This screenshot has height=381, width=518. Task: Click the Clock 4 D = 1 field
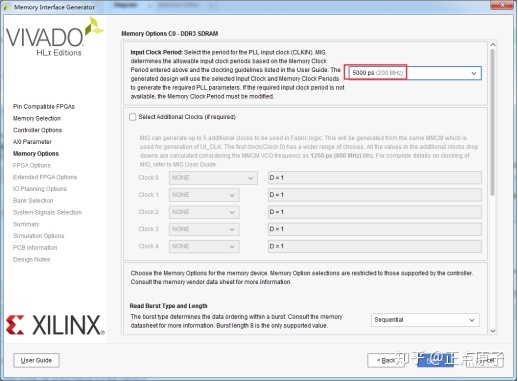coord(375,247)
